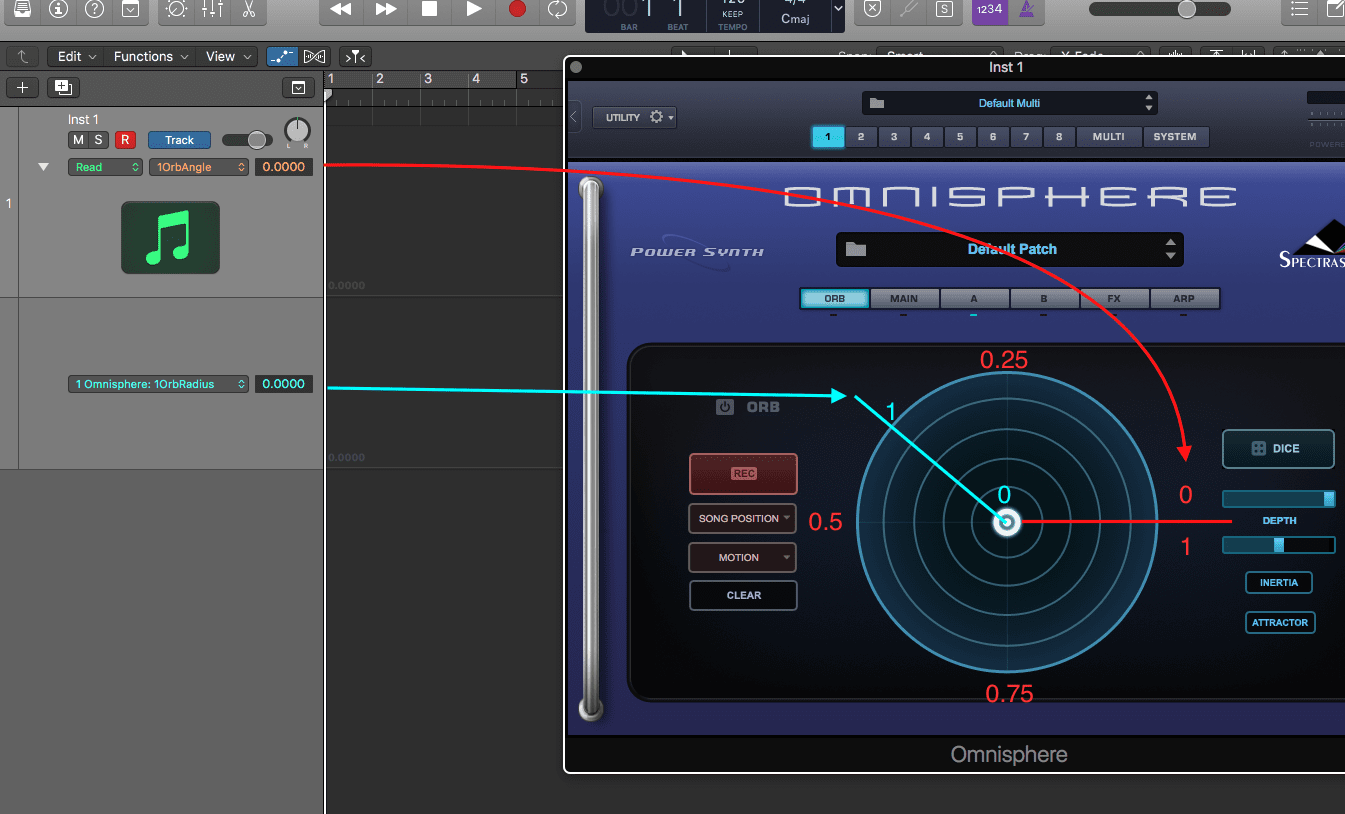The height and width of the screenshot is (814, 1345).
Task: Adjust the master volume slider
Action: [x=1160, y=9]
